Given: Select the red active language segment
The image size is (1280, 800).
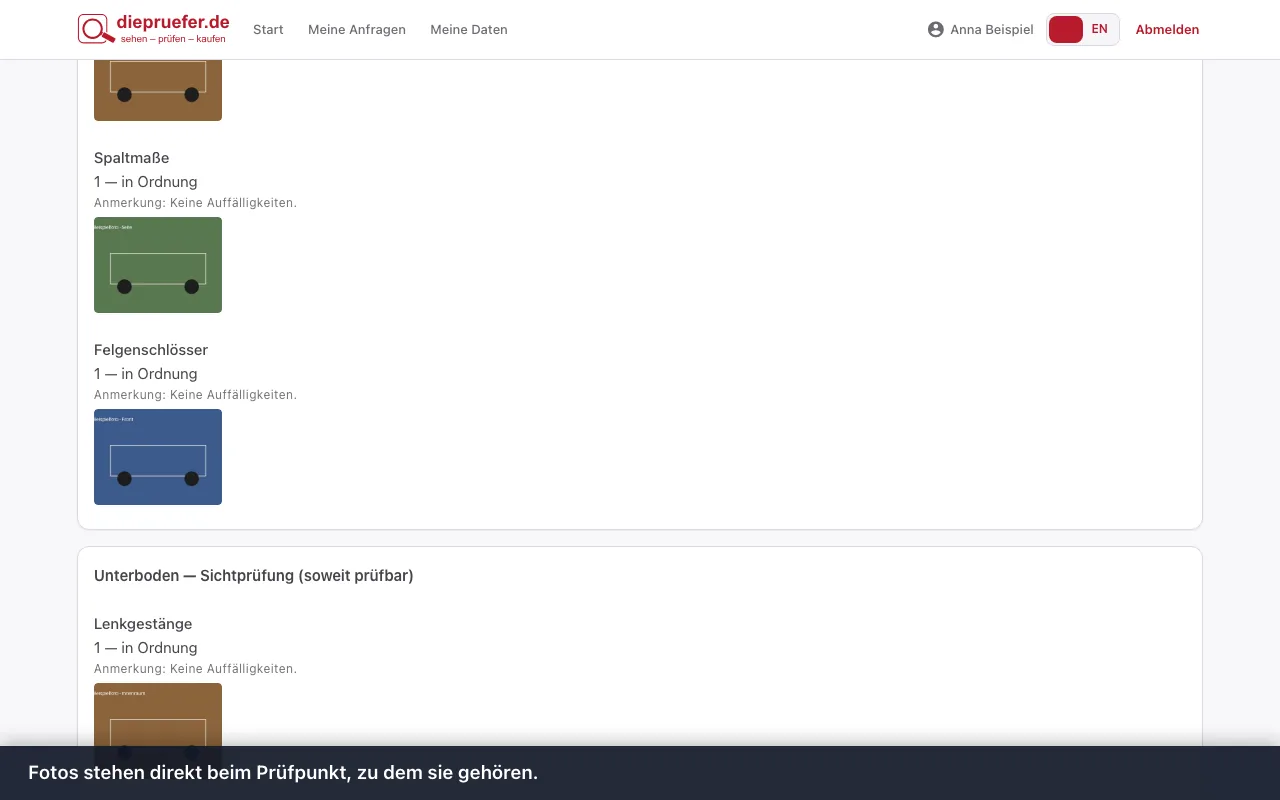Looking at the screenshot, I should click(1066, 29).
